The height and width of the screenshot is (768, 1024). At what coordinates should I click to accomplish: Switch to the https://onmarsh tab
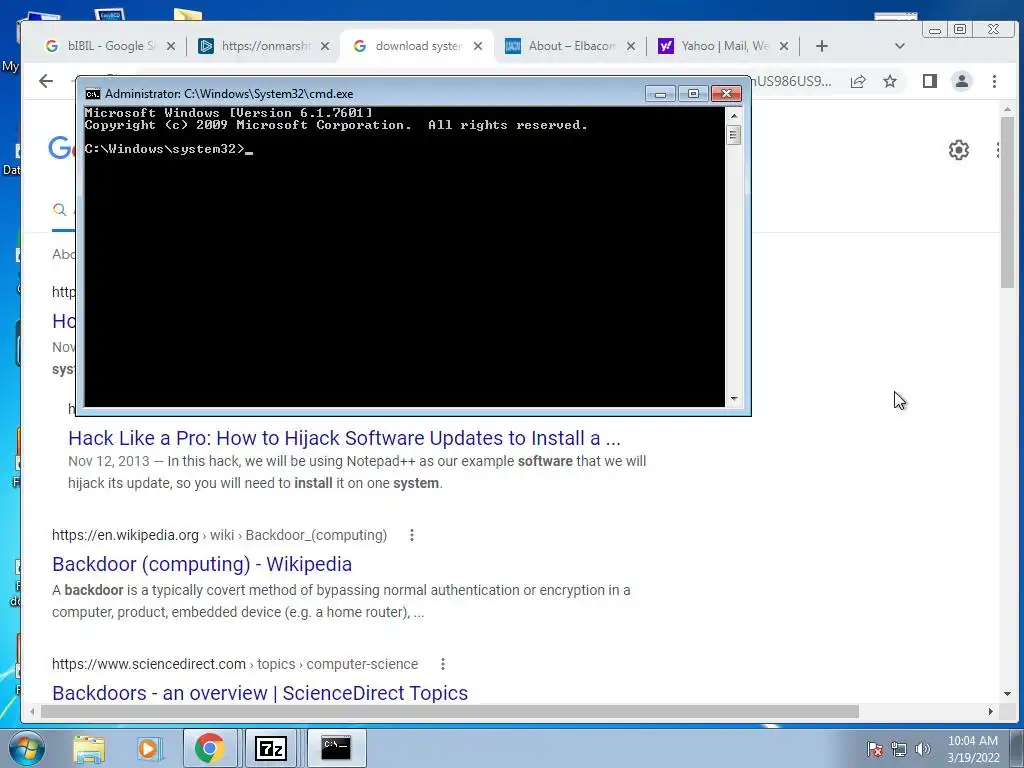[261, 46]
